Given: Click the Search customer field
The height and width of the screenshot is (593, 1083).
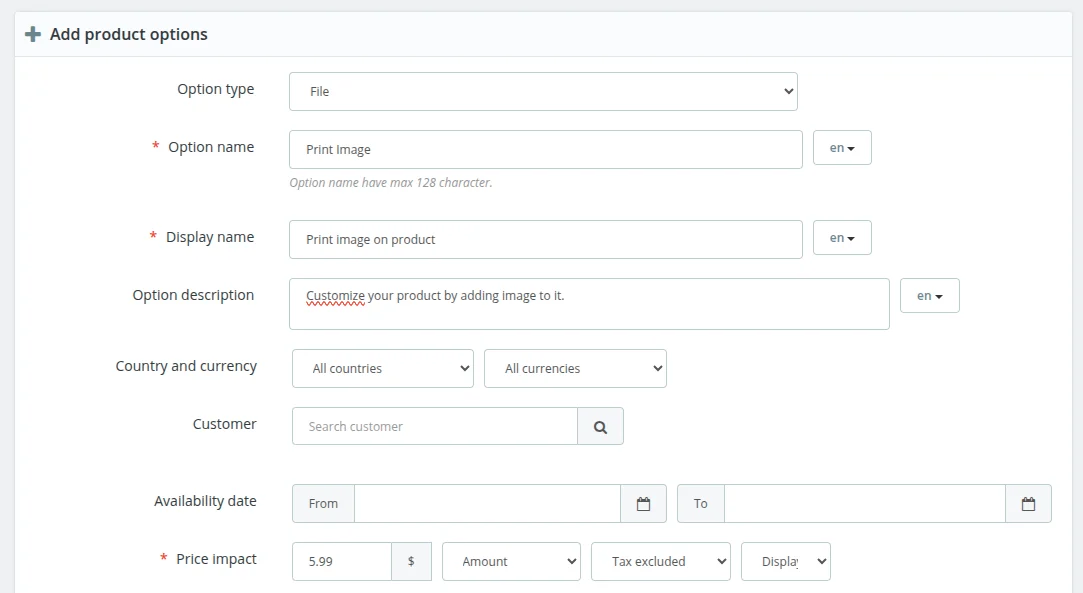Looking at the screenshot, I should tap(434, 426).
